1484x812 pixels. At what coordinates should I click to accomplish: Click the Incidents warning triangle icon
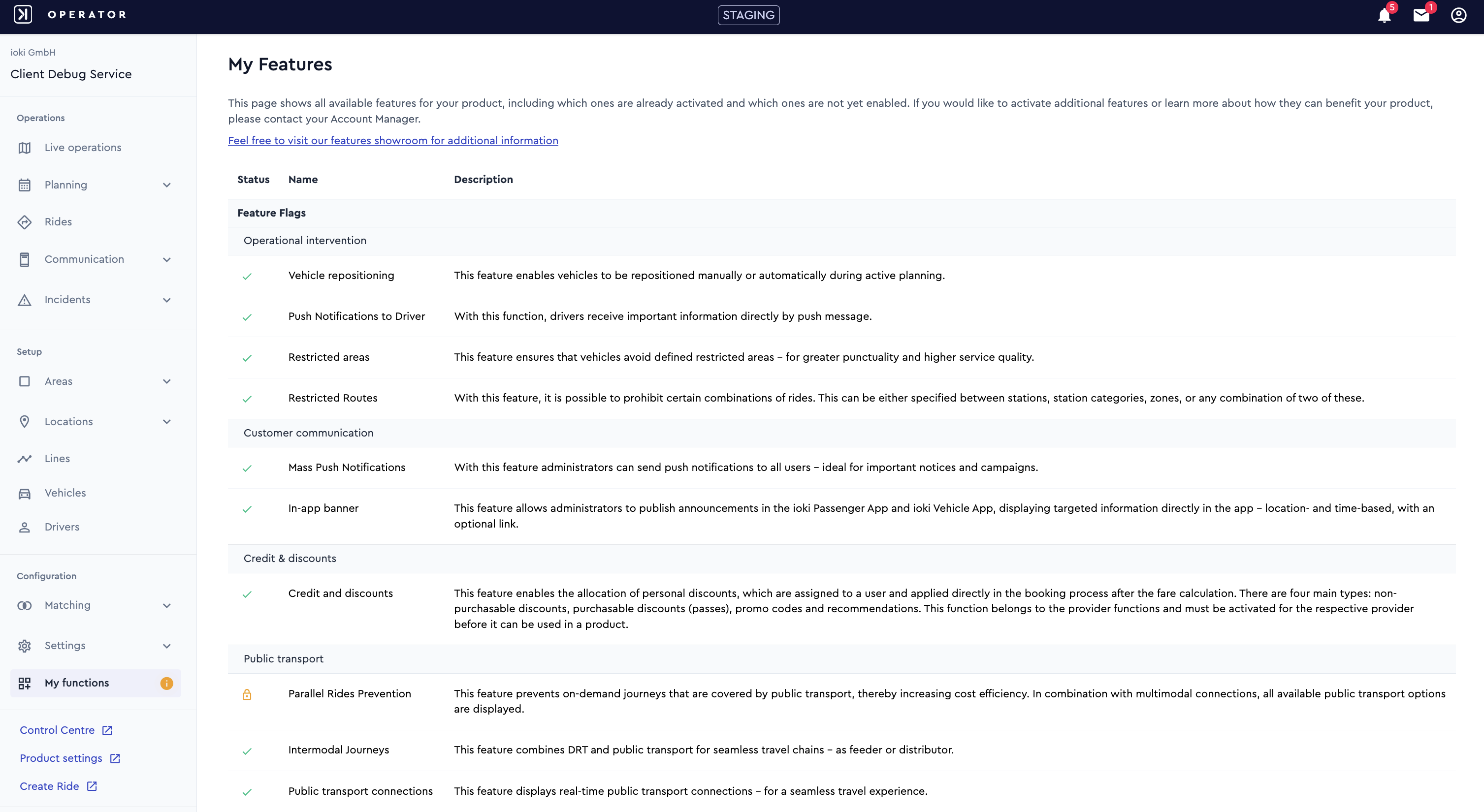tap(24, 300)
